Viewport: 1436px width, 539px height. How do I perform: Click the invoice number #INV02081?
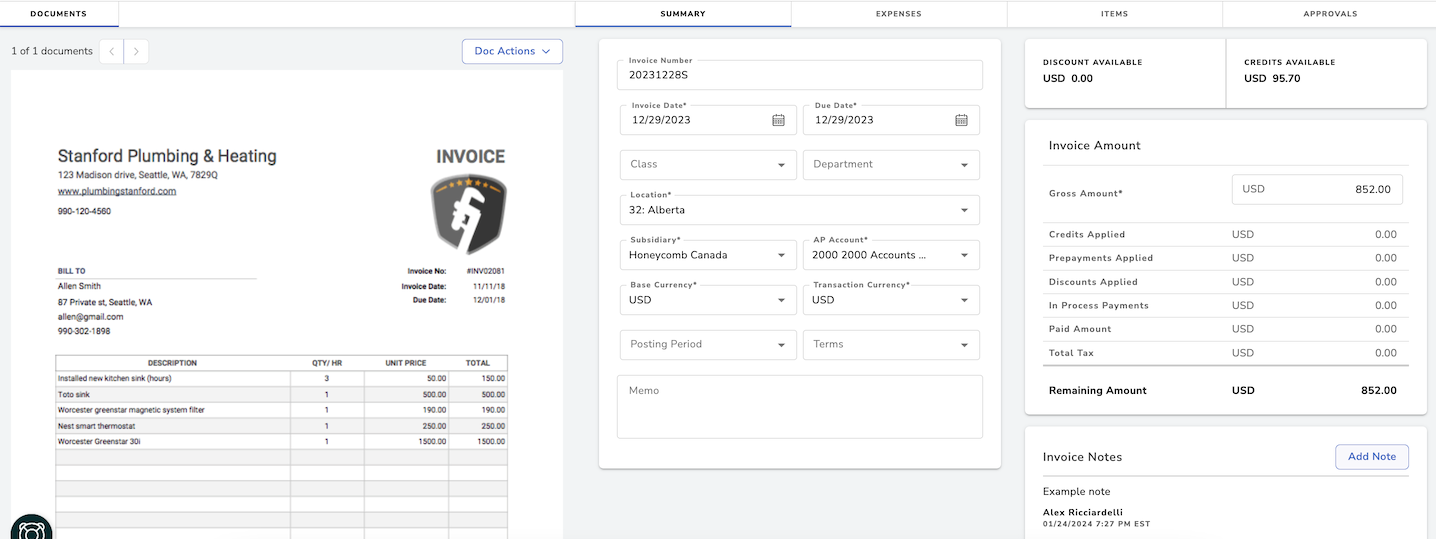(485, 271)
